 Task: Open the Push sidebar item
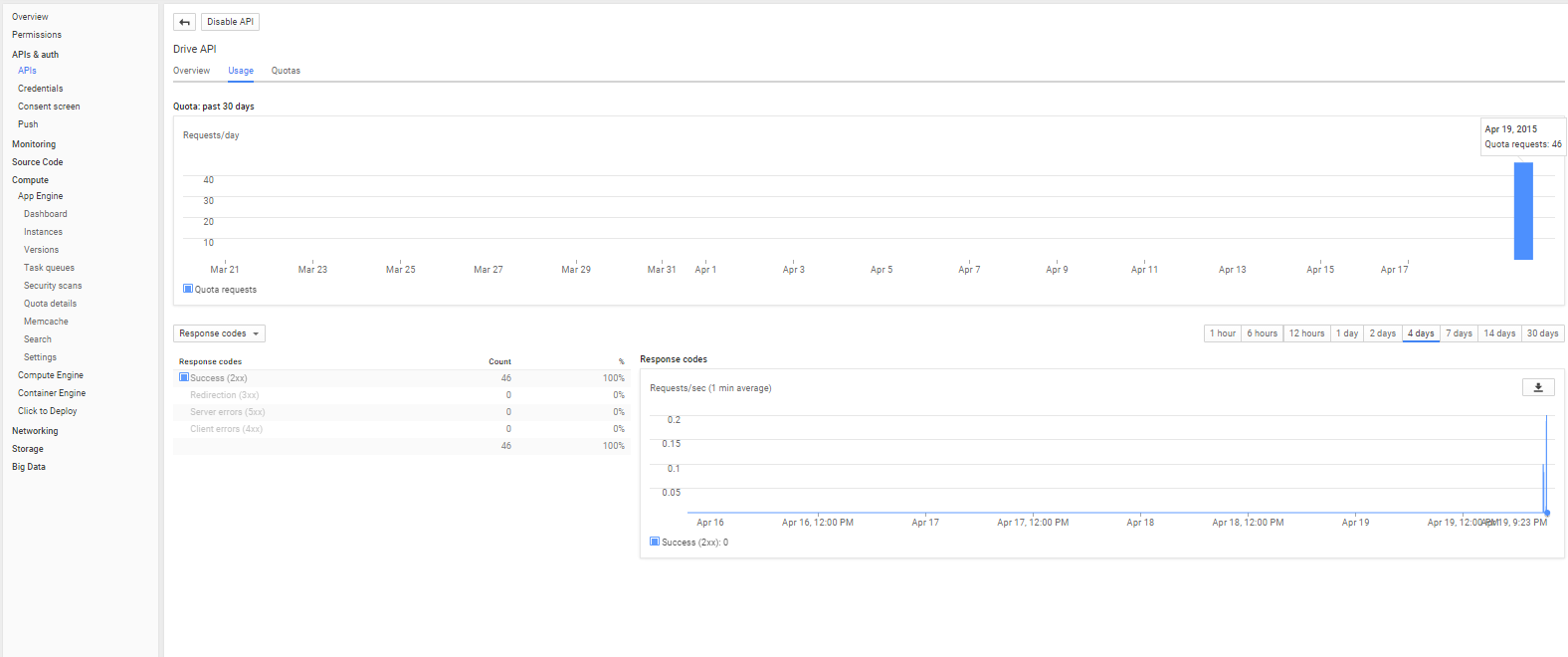coord(28,124)
